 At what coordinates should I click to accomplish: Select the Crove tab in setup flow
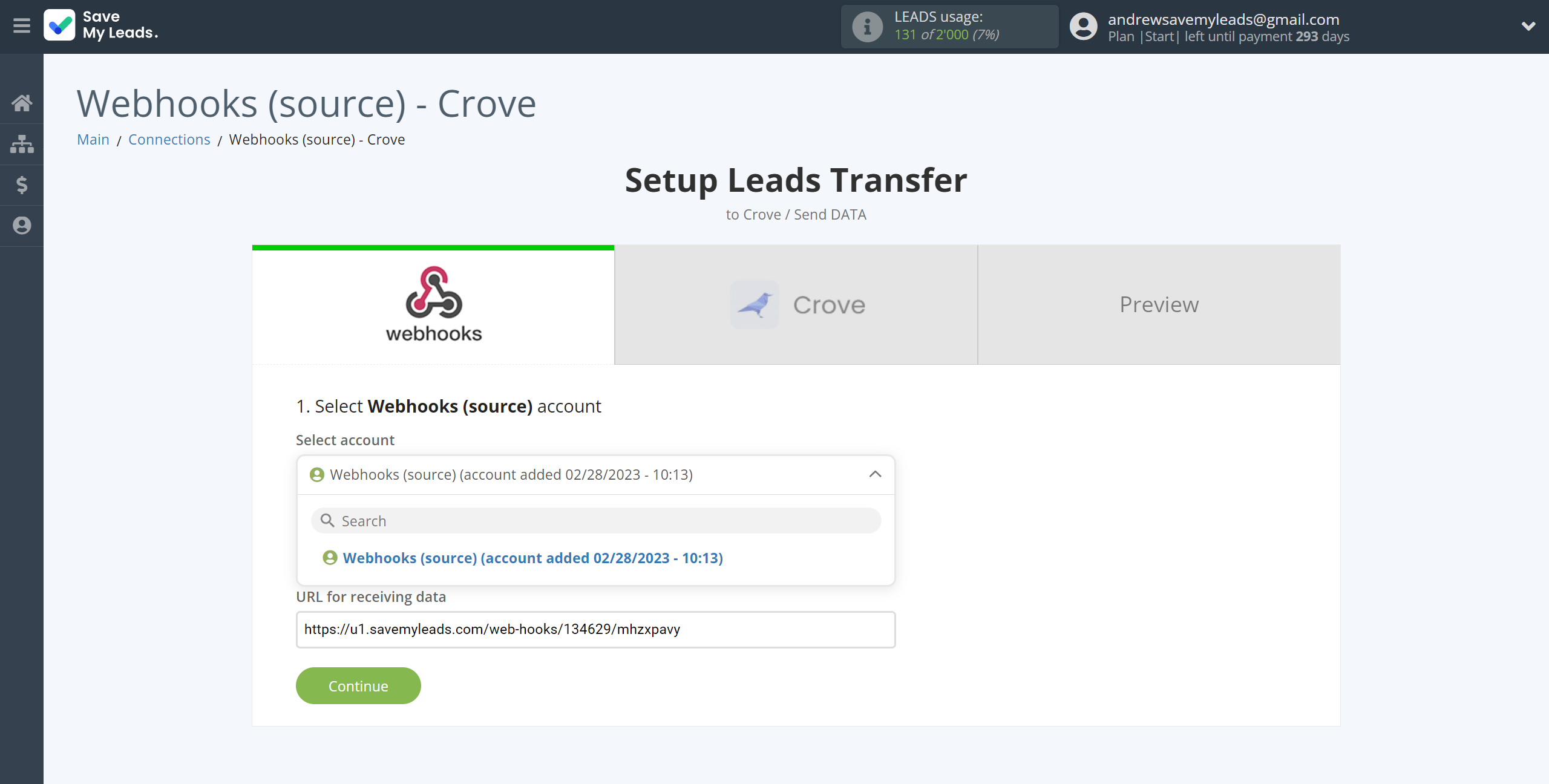(796, 305)
